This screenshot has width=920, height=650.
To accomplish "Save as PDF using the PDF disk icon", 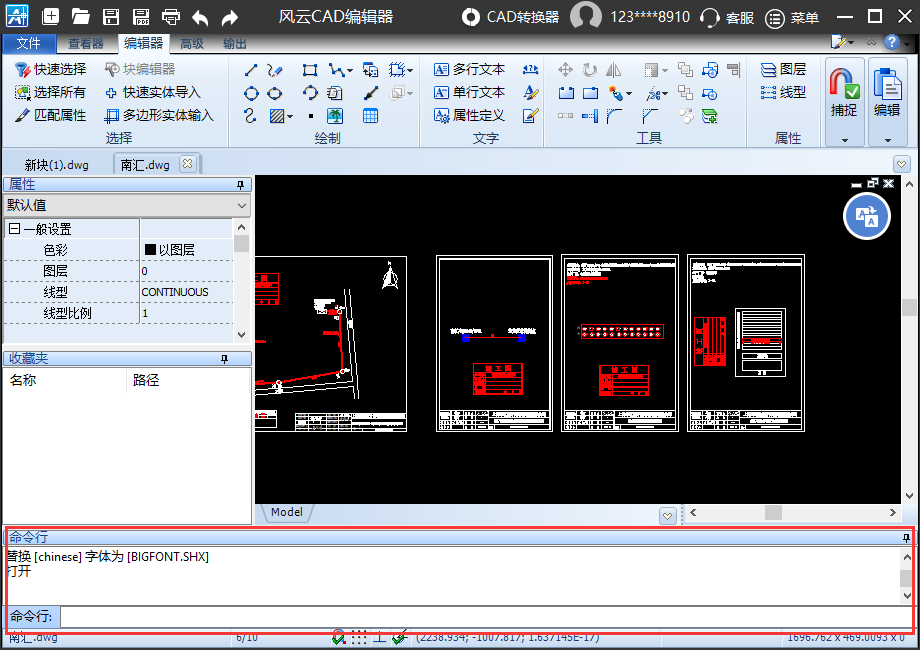I will (141, 17).
